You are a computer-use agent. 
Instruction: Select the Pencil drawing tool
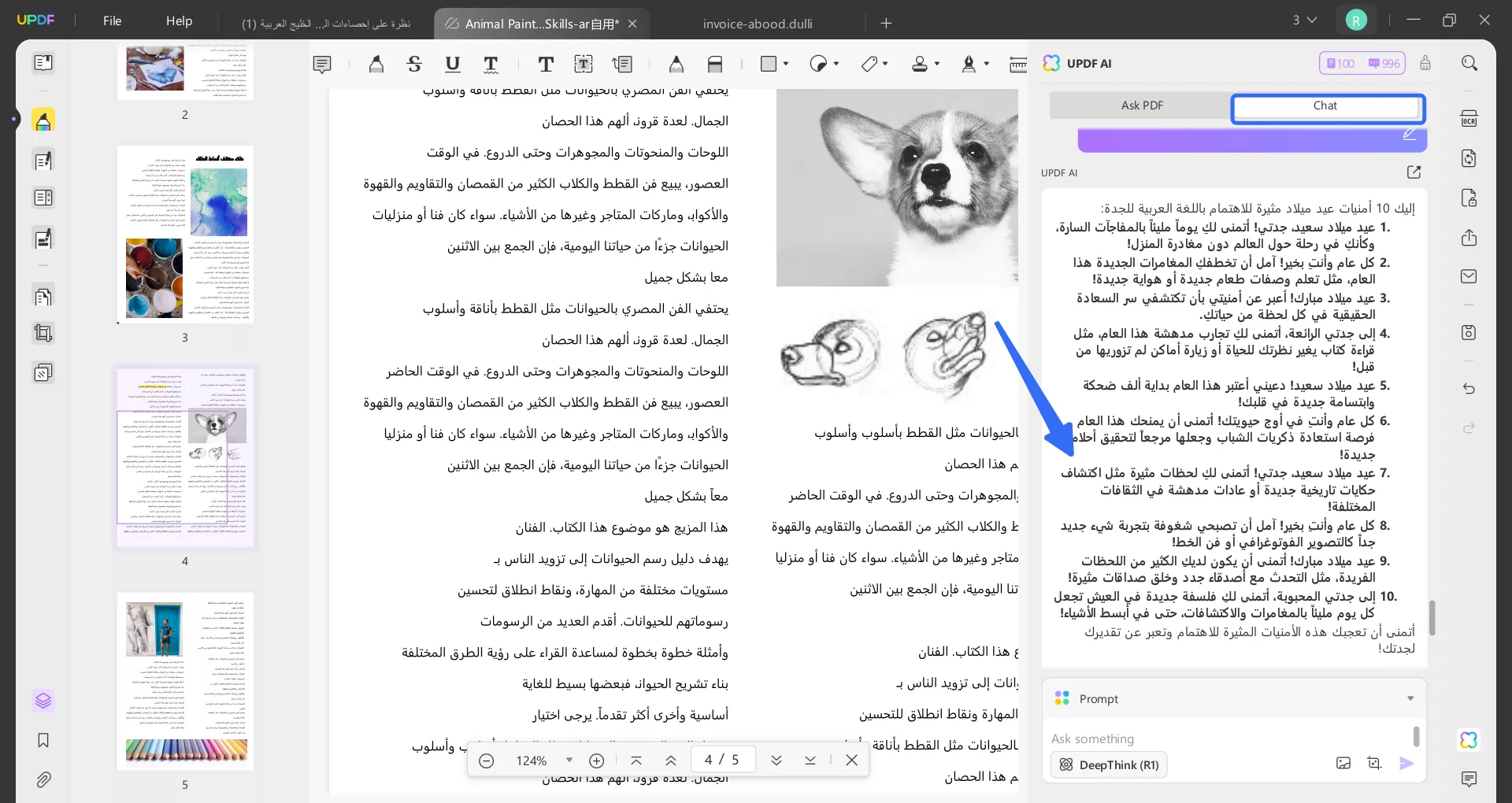[x=676, y=64]
